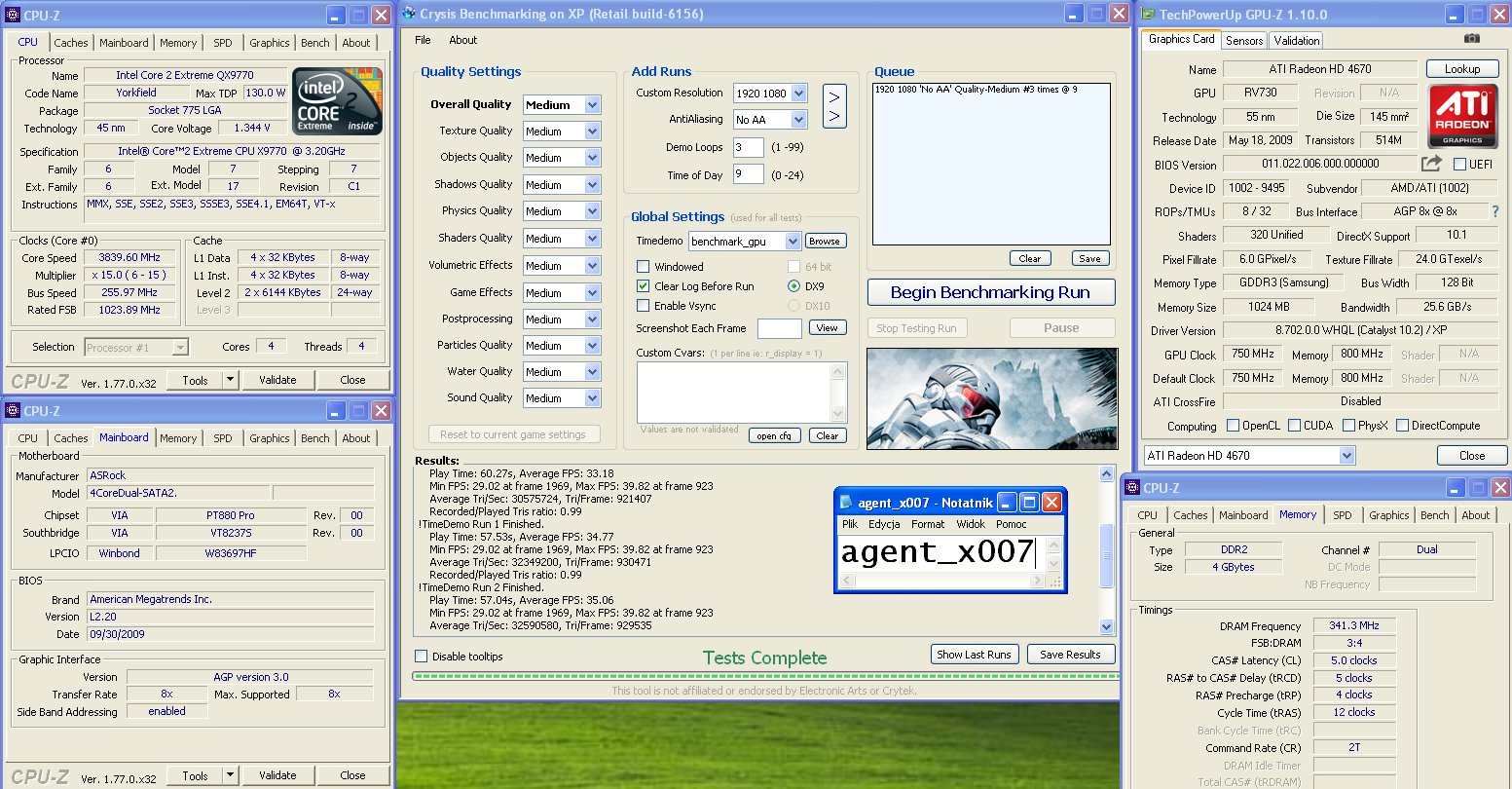Click Validate in top CPU-Z window

click(x=277, y=380)
